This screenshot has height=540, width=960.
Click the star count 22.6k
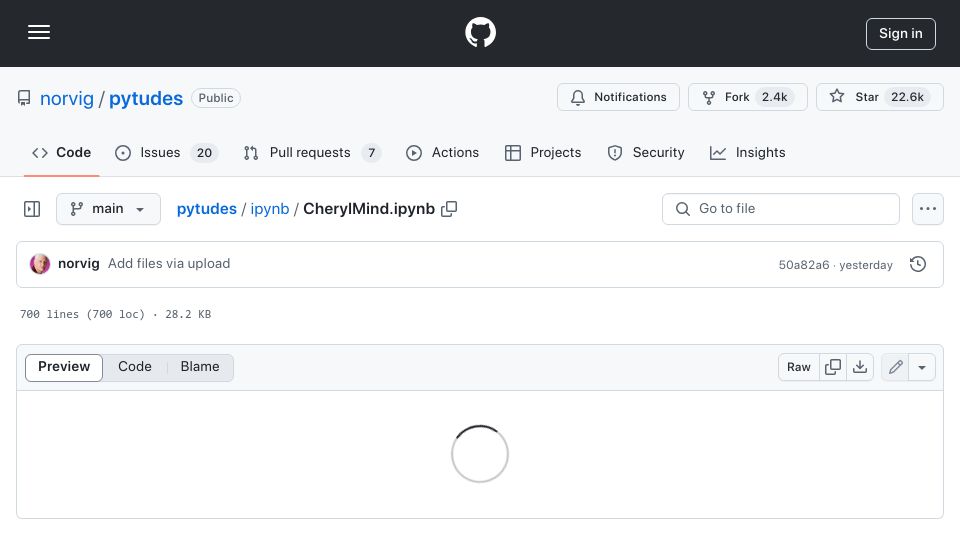907,97
